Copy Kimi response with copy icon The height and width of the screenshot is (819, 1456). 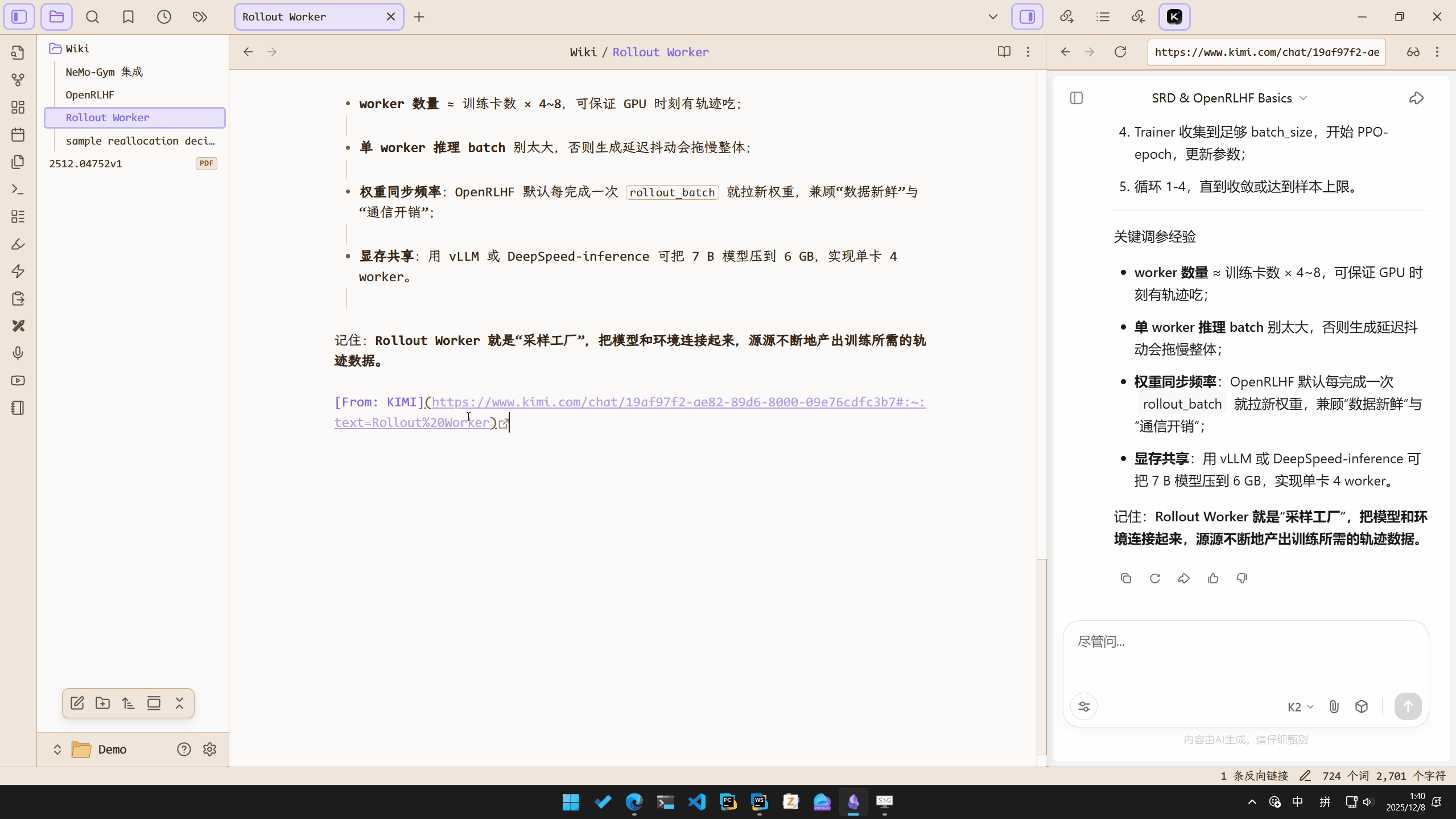1125,578
